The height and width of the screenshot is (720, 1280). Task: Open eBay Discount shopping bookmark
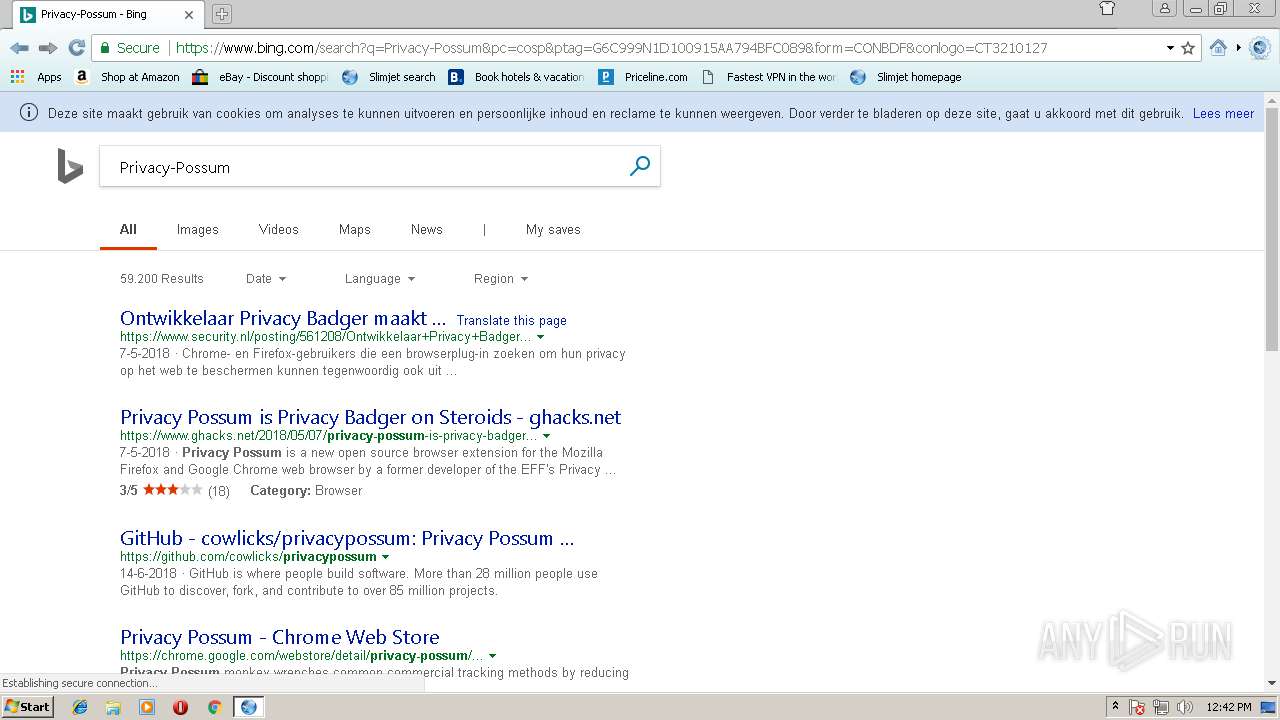[x=260, y=77]
